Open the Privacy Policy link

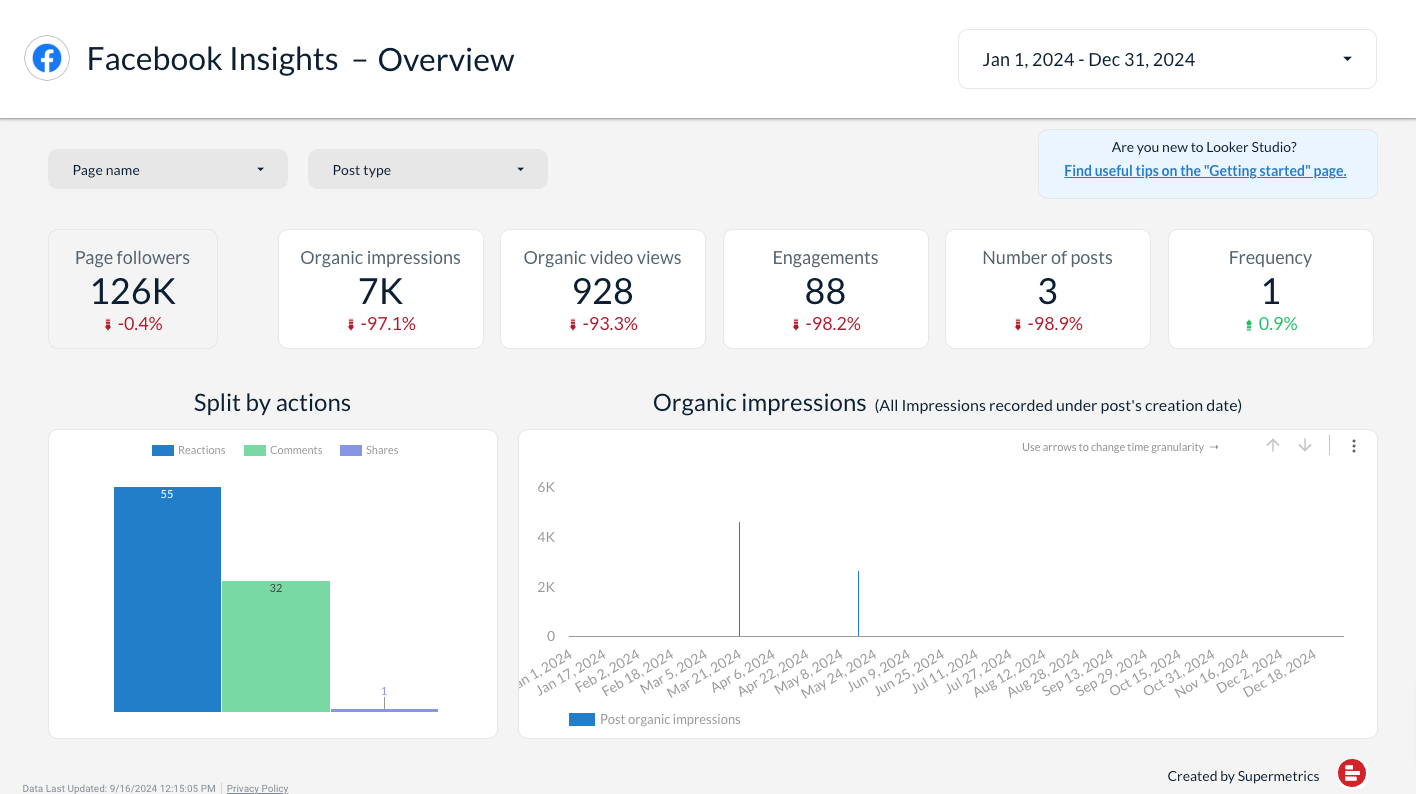tap(257, 788)
